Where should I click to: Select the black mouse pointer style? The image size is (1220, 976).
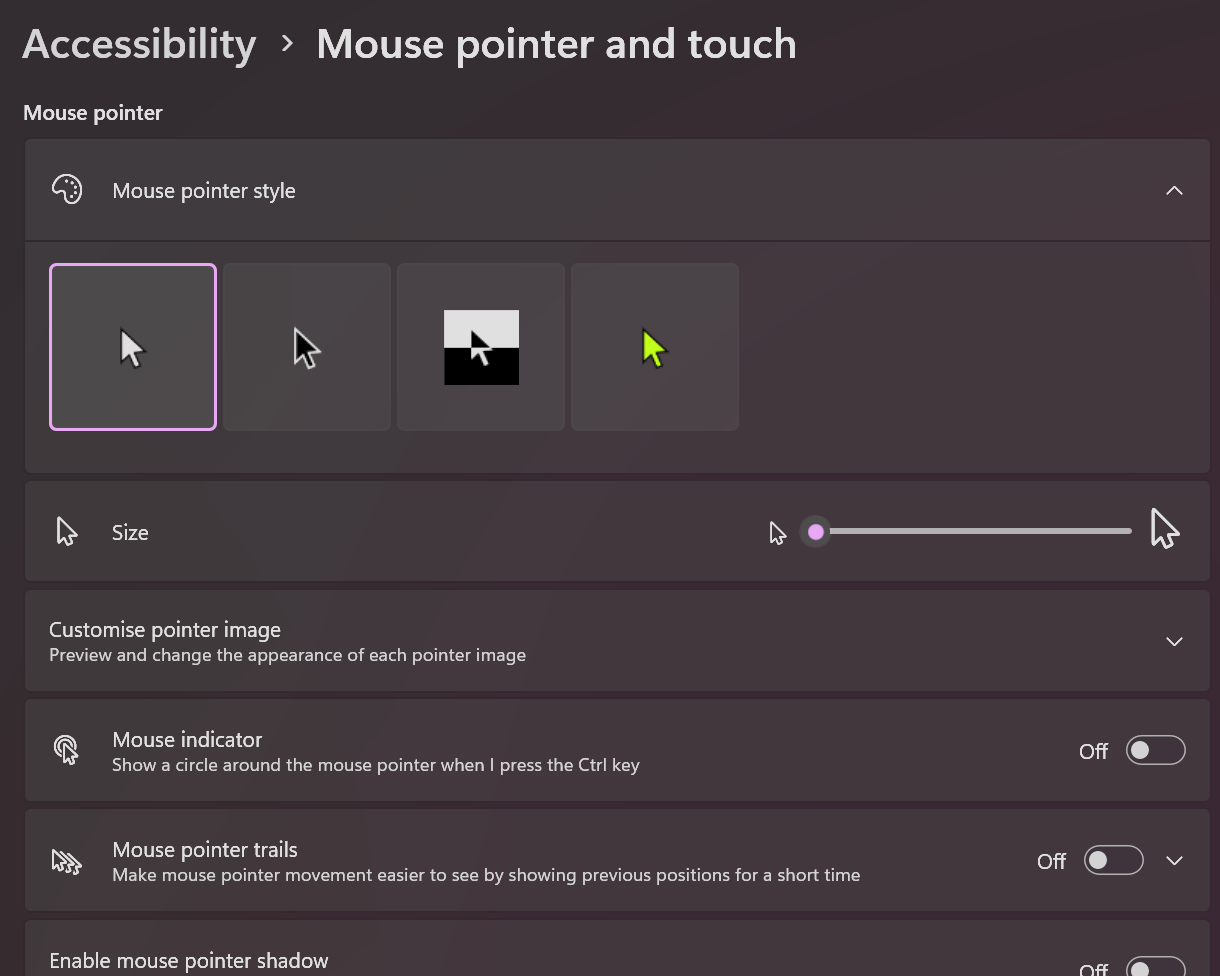pos(307,347)
